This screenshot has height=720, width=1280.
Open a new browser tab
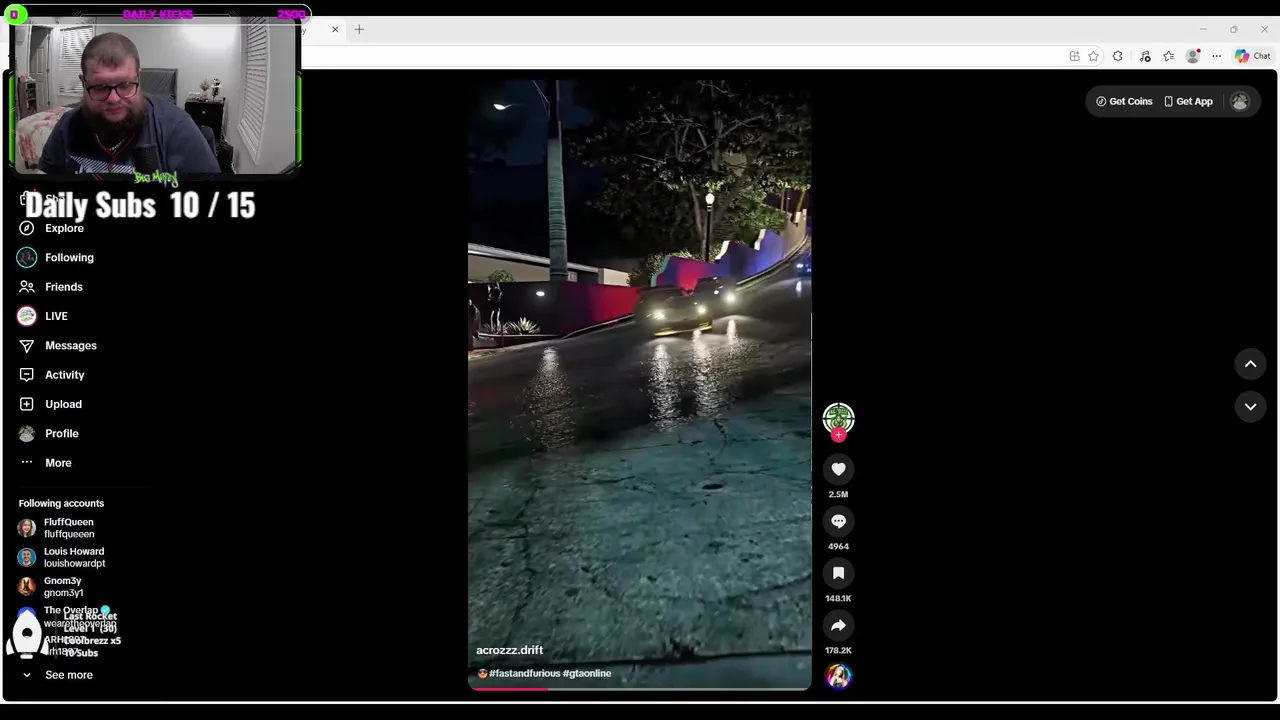359,29
